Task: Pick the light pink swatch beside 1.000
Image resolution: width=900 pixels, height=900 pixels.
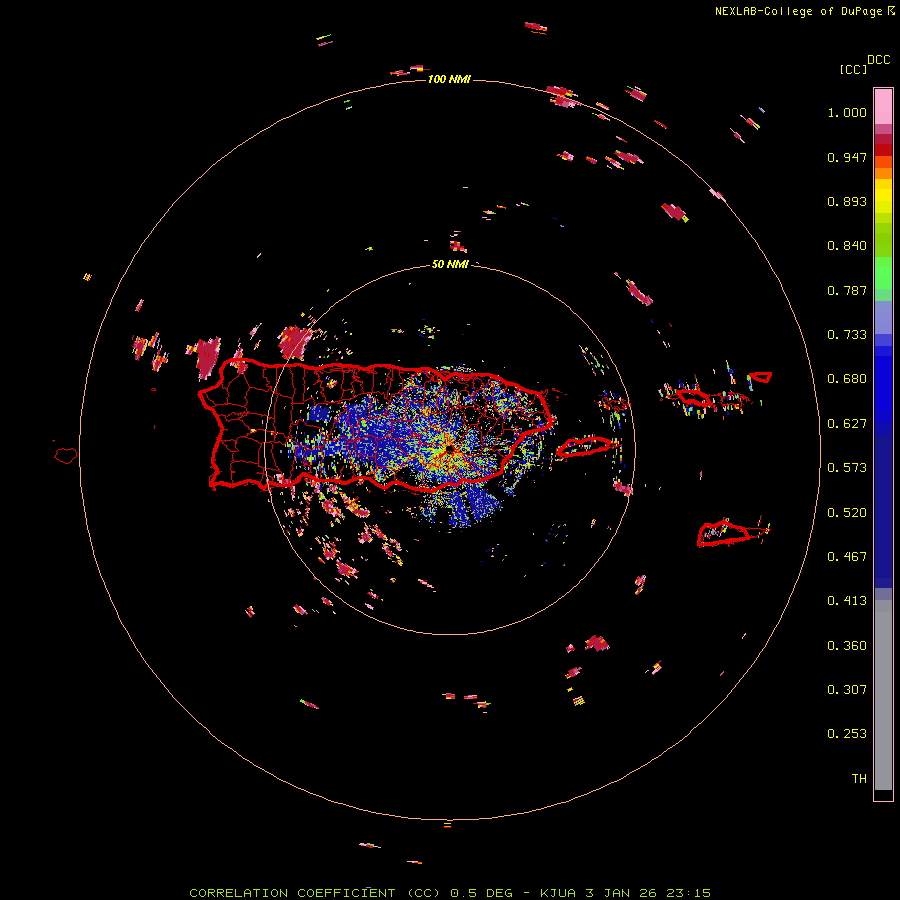Action: tap(883, 107)
